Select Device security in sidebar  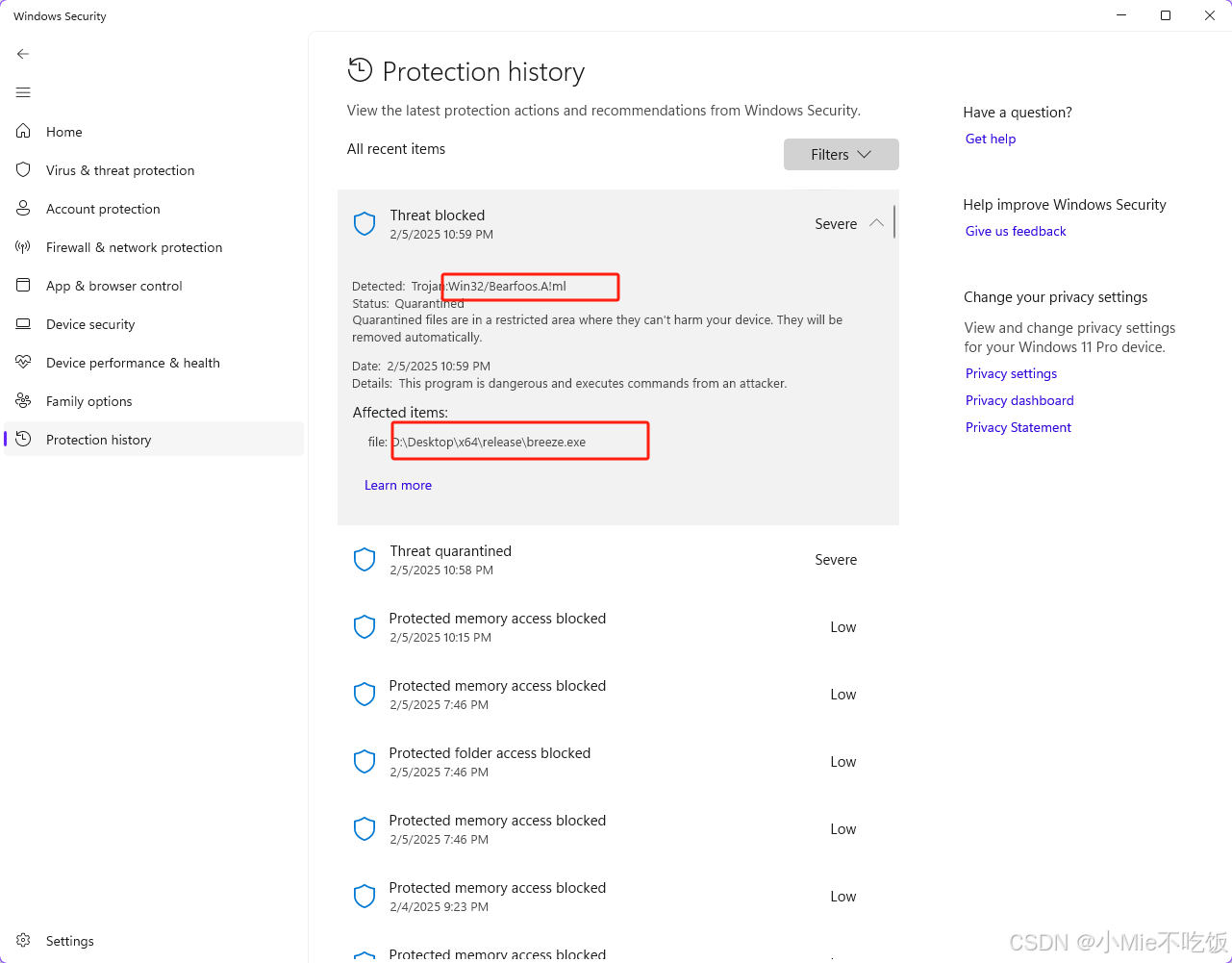154,324
